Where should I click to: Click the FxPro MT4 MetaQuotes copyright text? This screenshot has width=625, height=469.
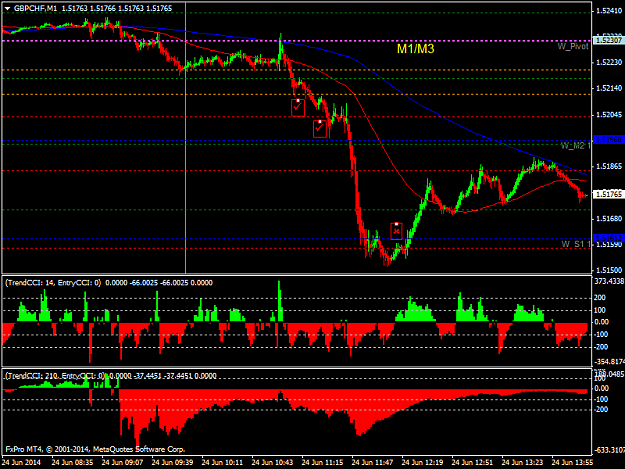95,449
